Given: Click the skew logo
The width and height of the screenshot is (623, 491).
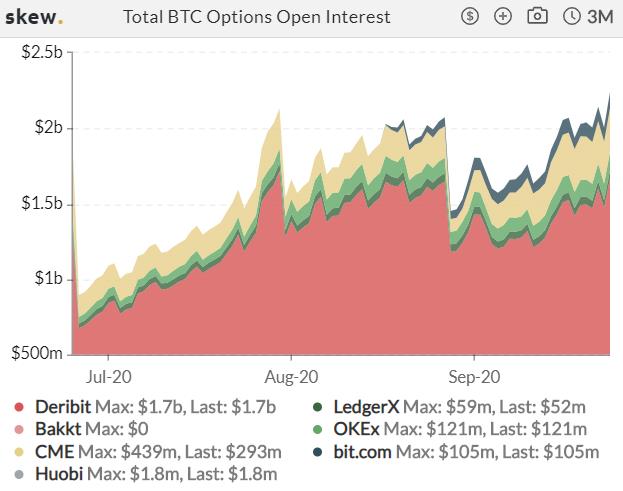Looking at the screenshot, I should 34,17.
